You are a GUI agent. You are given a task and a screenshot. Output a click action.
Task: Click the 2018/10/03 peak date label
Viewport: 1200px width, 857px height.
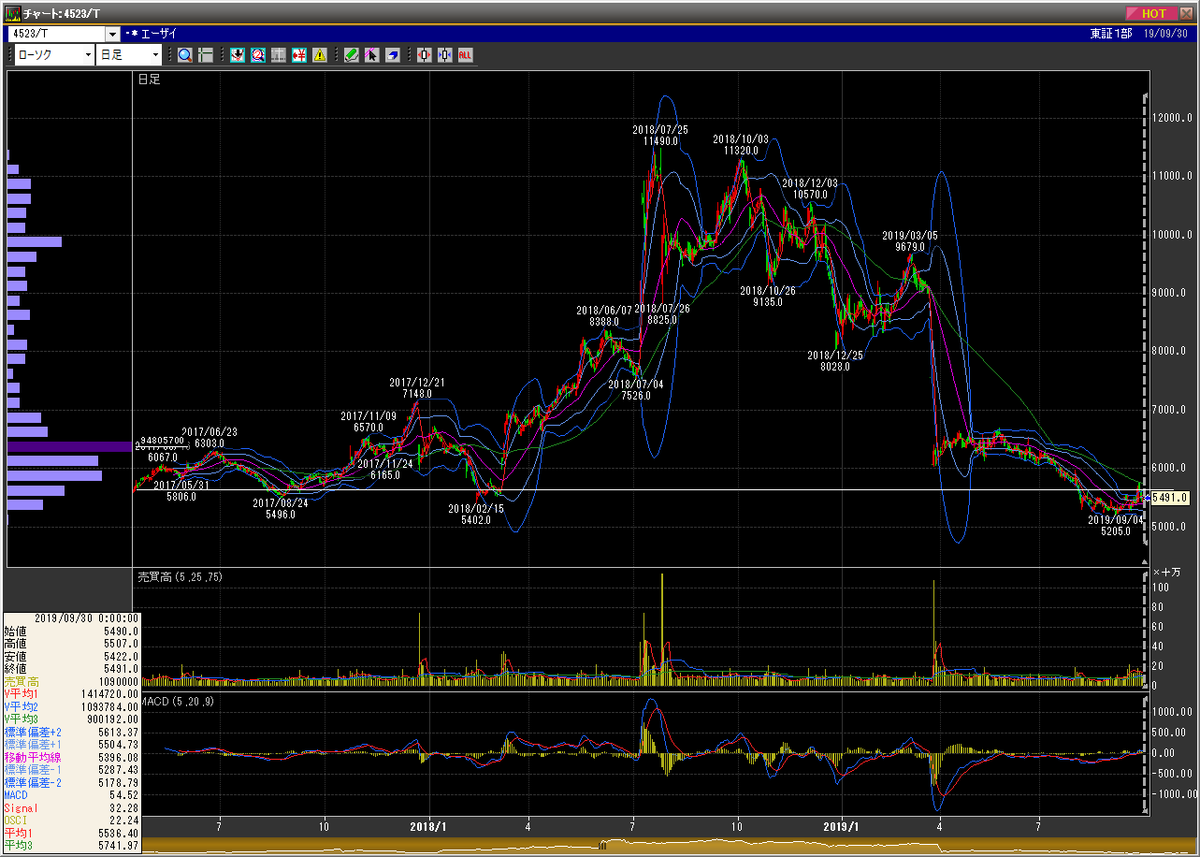point(740,140)
